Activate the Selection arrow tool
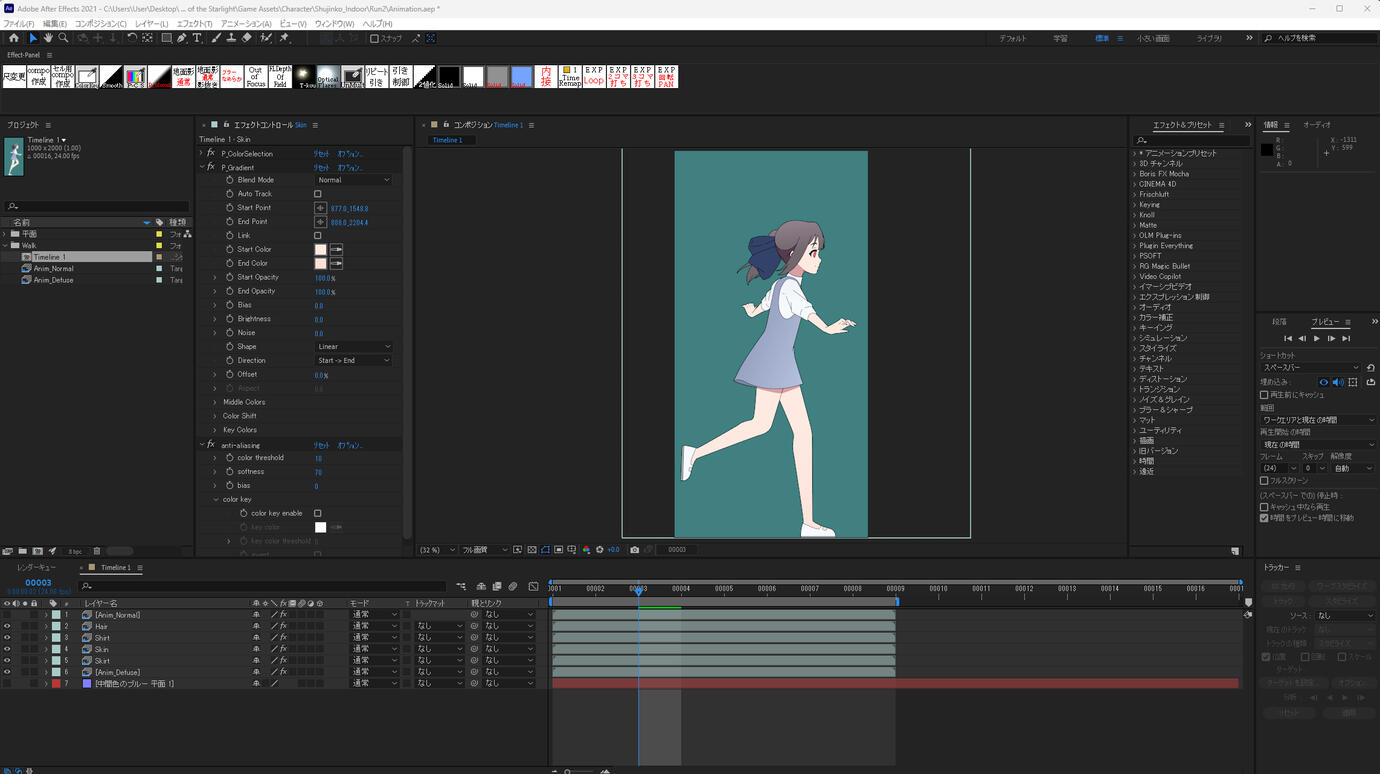 [32, 38]
